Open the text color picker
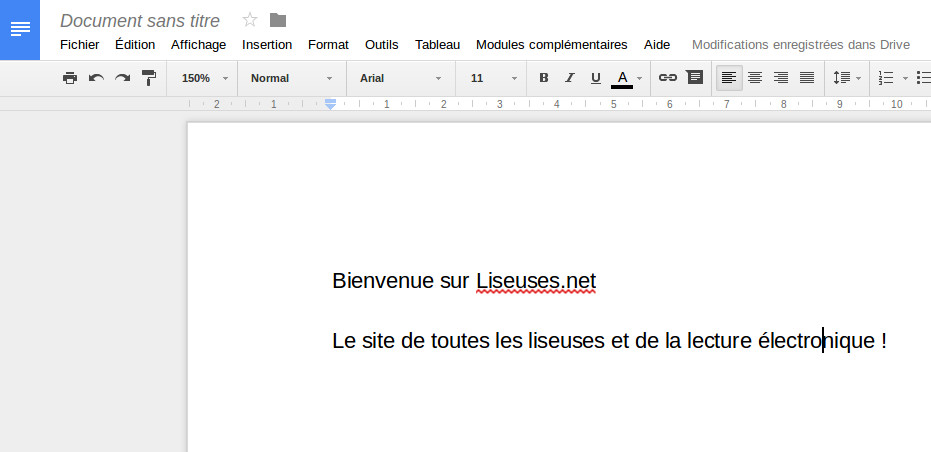The width and height of the screenshot is (931, 452). point(622,78)
